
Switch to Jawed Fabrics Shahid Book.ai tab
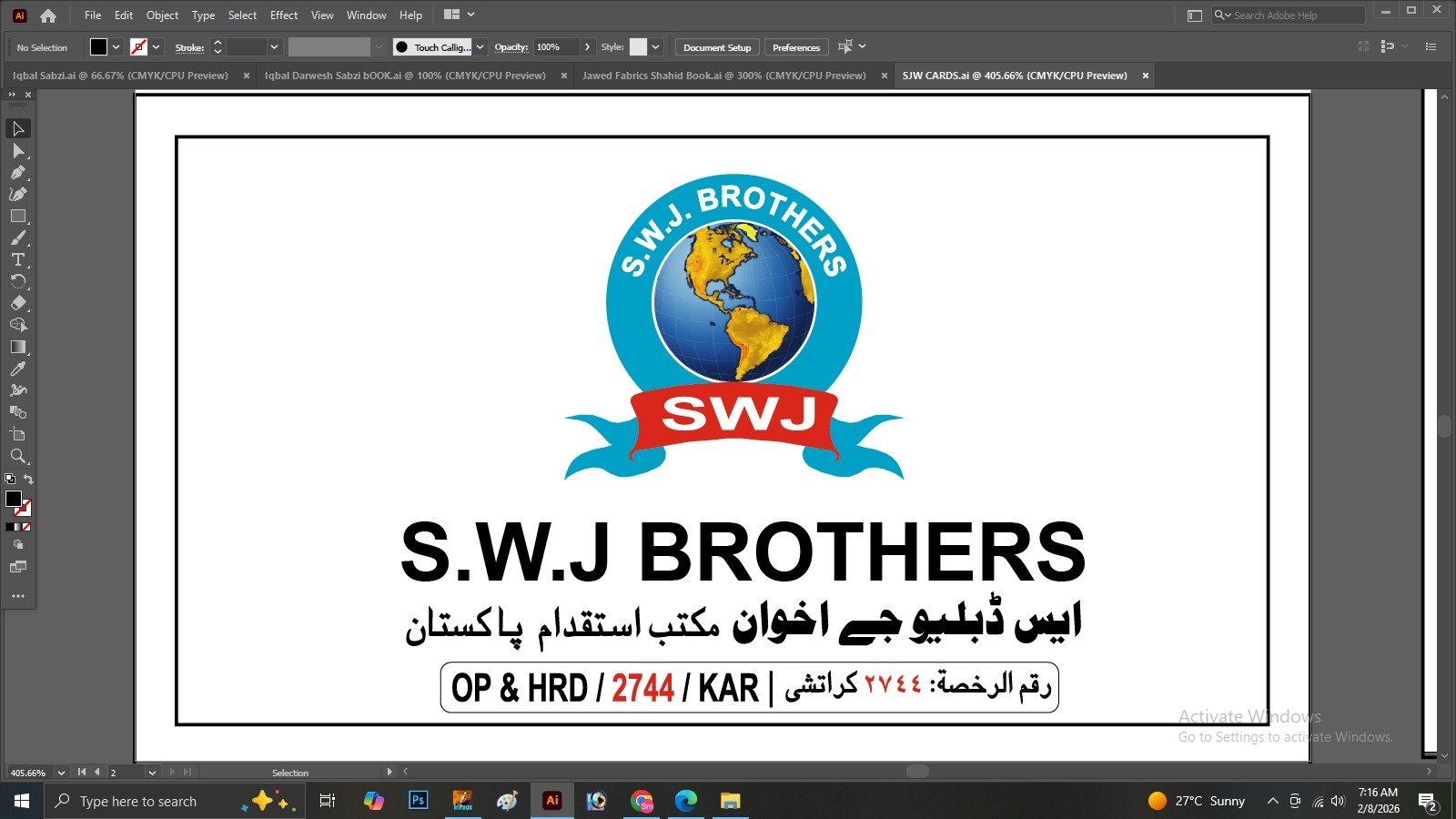(x=724, y=76)
